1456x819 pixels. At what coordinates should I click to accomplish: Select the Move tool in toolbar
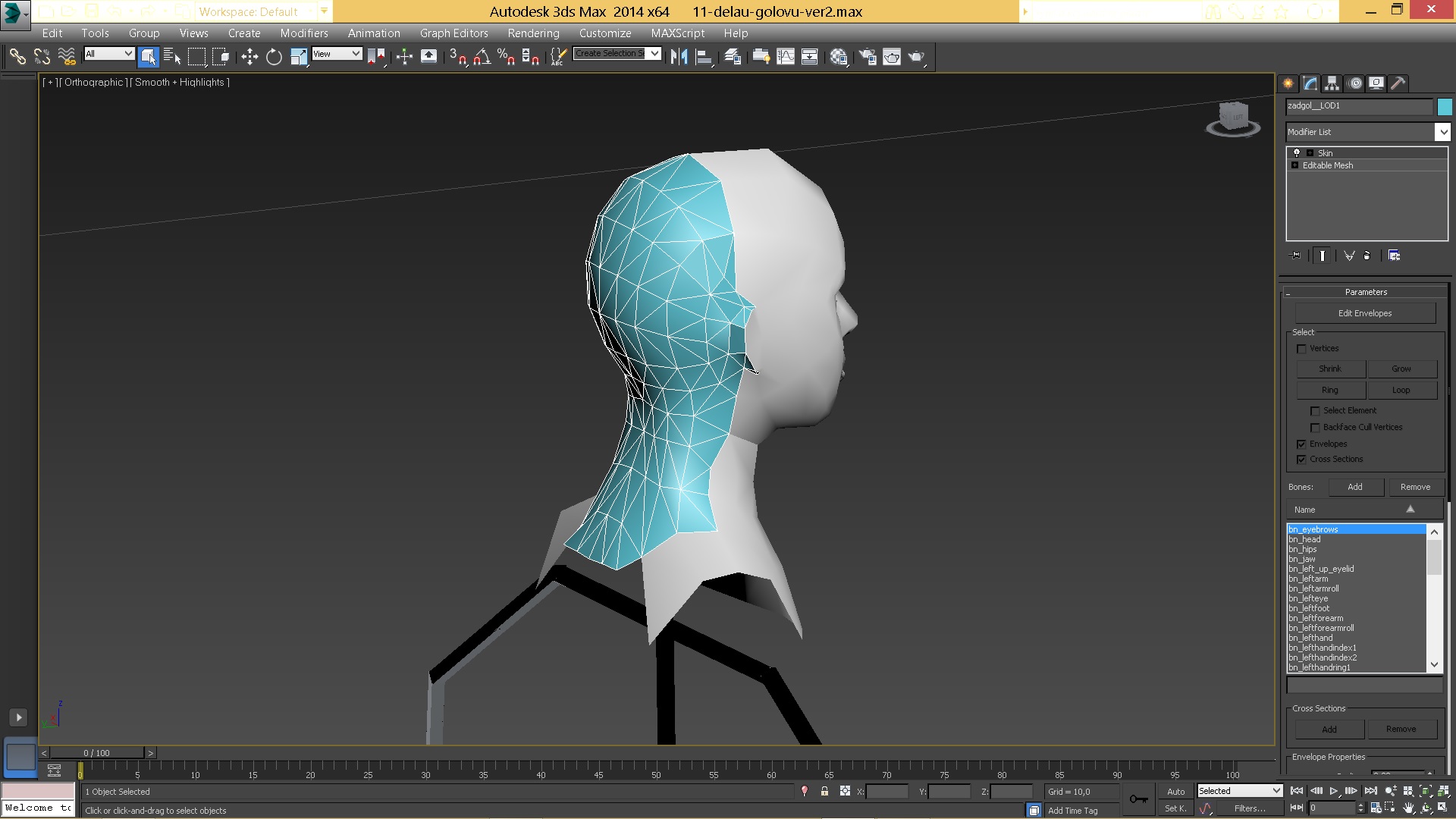pyautogui.click(x=249, y=56)
